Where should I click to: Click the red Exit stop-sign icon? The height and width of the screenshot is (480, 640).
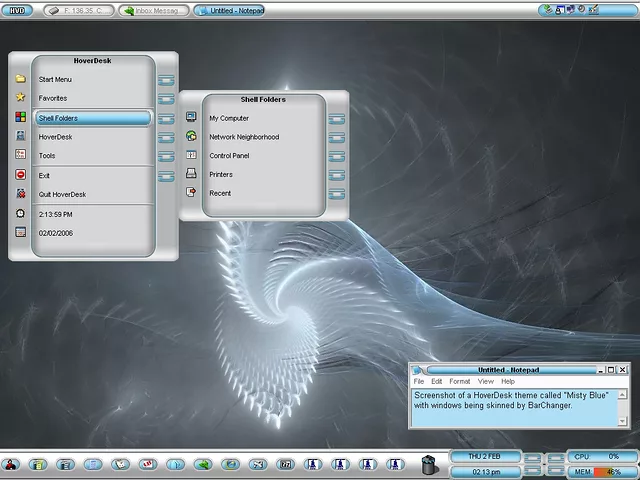point(20,174)
